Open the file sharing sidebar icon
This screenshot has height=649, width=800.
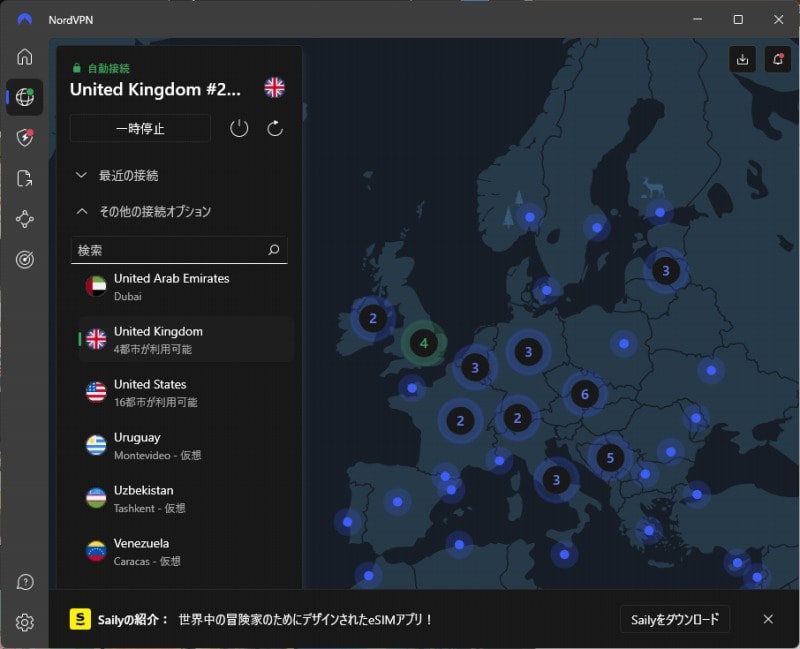pyautogui.click(x=24, y=178)
